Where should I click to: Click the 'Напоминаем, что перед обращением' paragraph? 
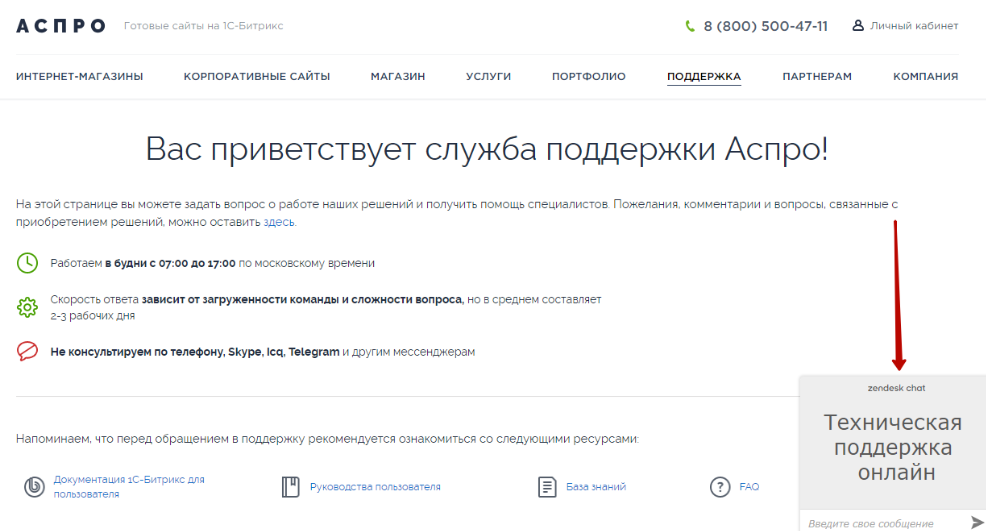[327, 439]
